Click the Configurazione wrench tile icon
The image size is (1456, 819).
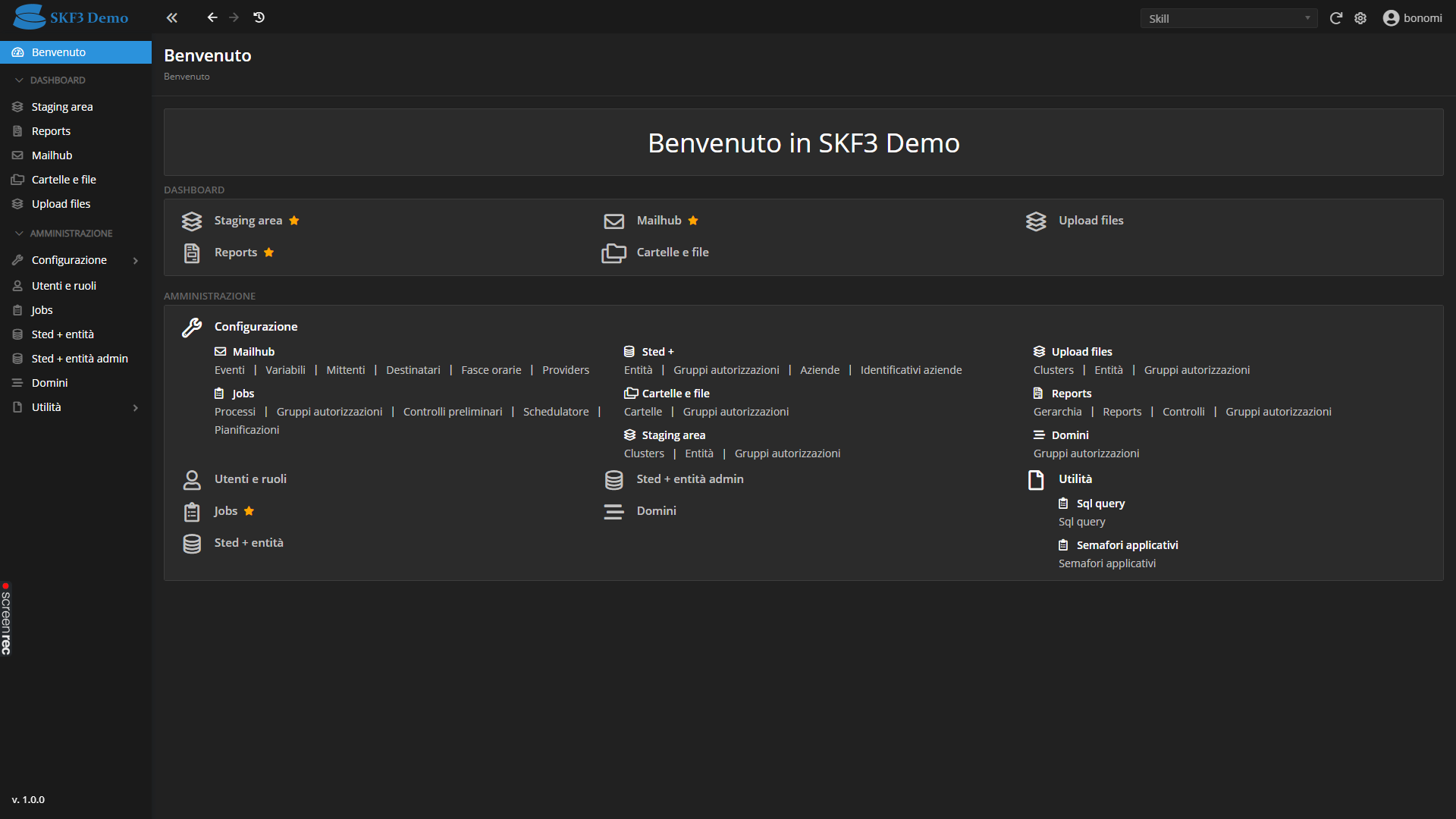(x=192, y=328)
